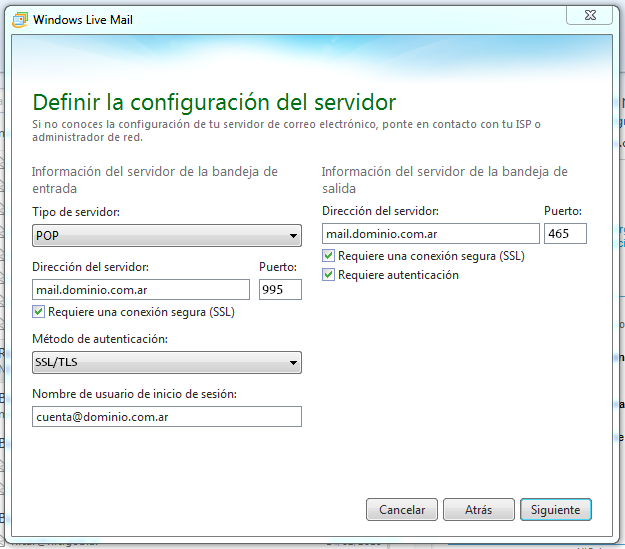Open the Tipo de servidor POP dropdown

tap(167, 235)
